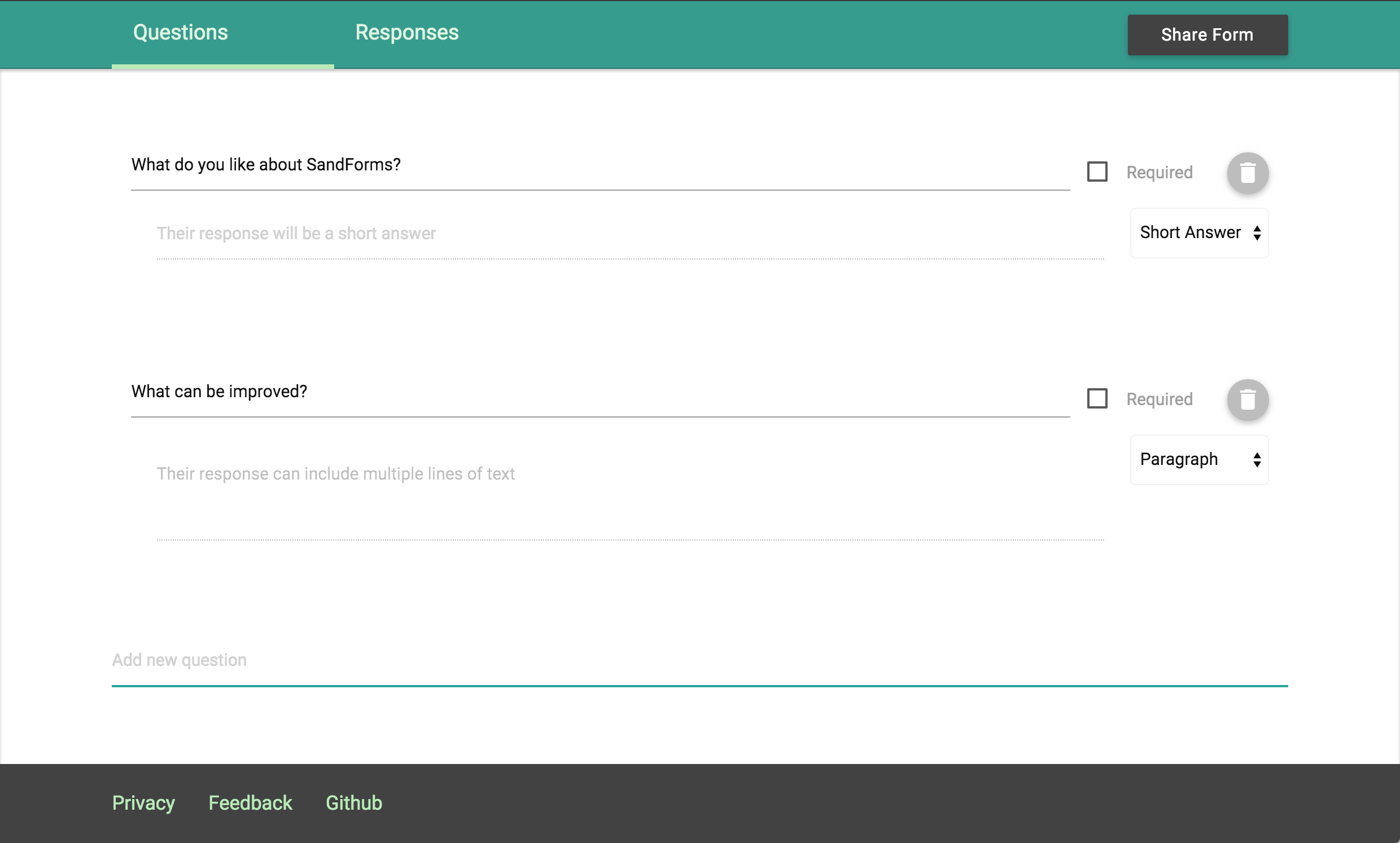Click the Share Form button
The height and width of the screenshot is (843, 1400).
(x=1208, y=34)
